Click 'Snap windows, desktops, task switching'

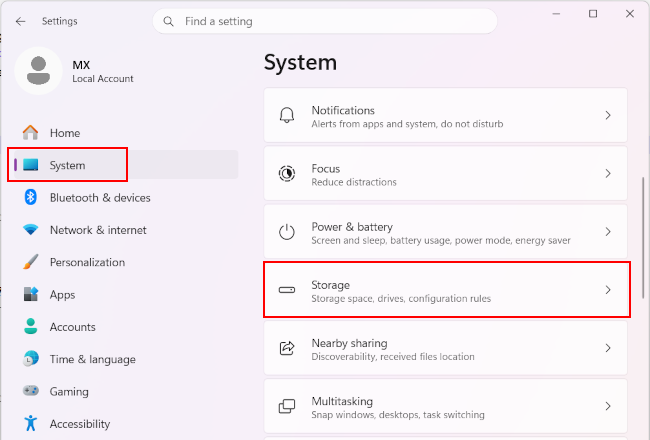pyautogui.click(x=398, y=415)
